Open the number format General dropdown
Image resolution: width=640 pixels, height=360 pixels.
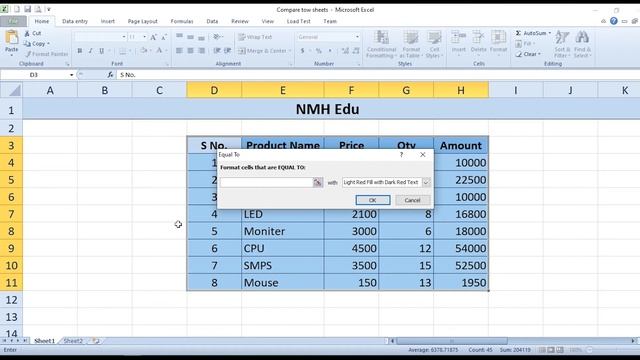tap(357, 37)
